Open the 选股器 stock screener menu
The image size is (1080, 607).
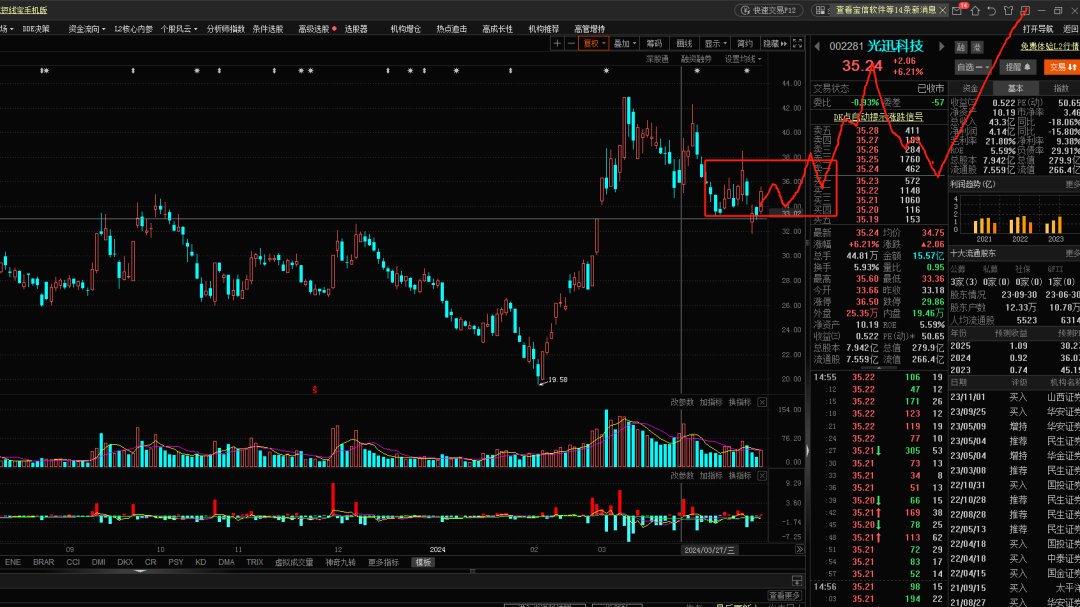coord(355,29)
